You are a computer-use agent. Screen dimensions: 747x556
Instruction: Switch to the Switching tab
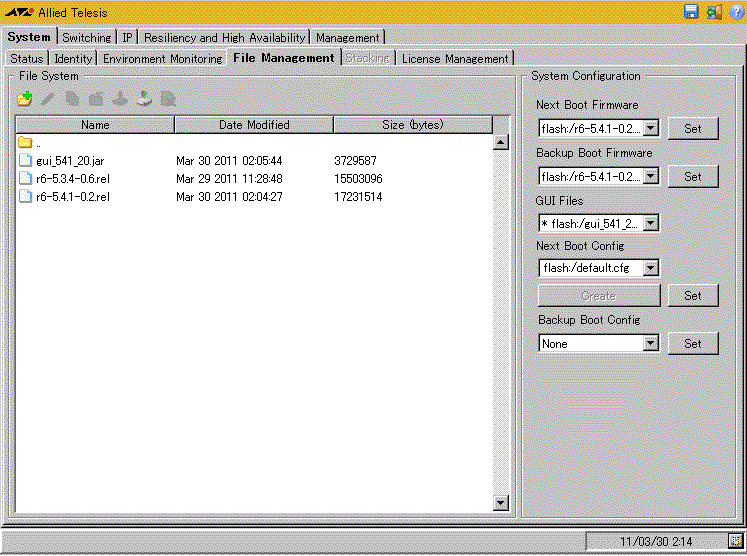[x=87, y=37]
